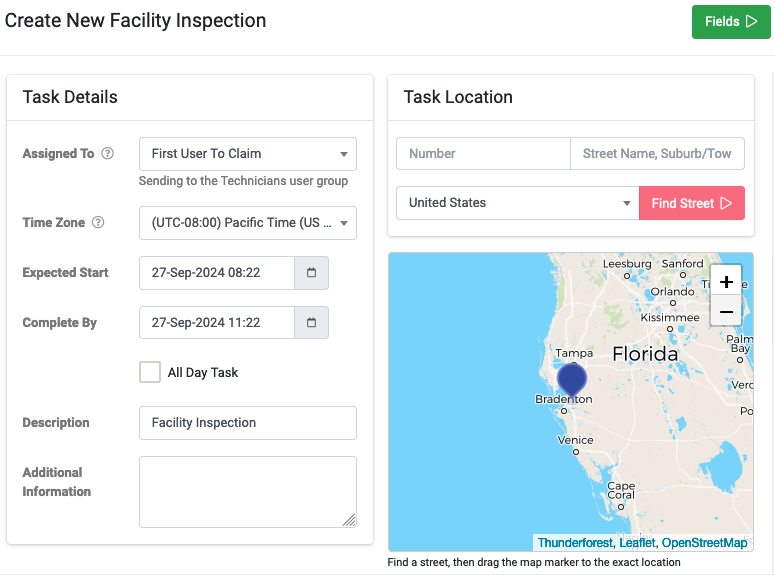The image size is (775, 583).
Task: Click the Assigned To help icon
Action: pos(107,154)
